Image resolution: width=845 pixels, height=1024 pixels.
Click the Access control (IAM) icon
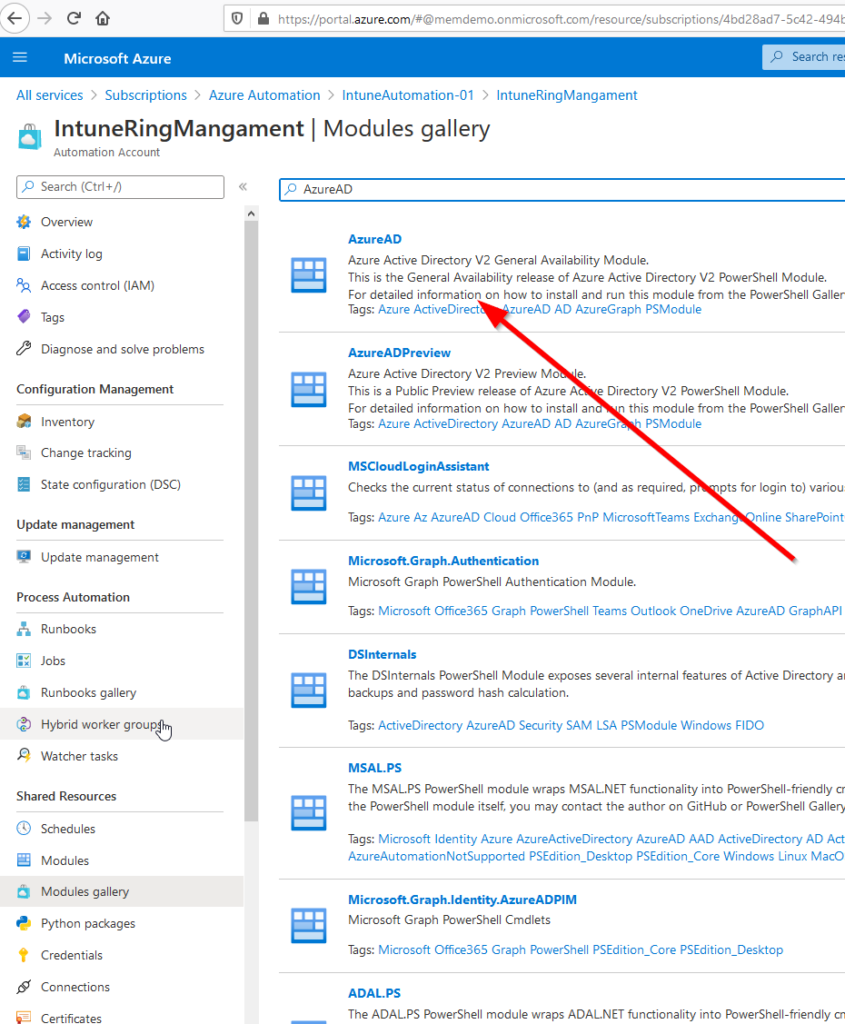tap(24, 285)
